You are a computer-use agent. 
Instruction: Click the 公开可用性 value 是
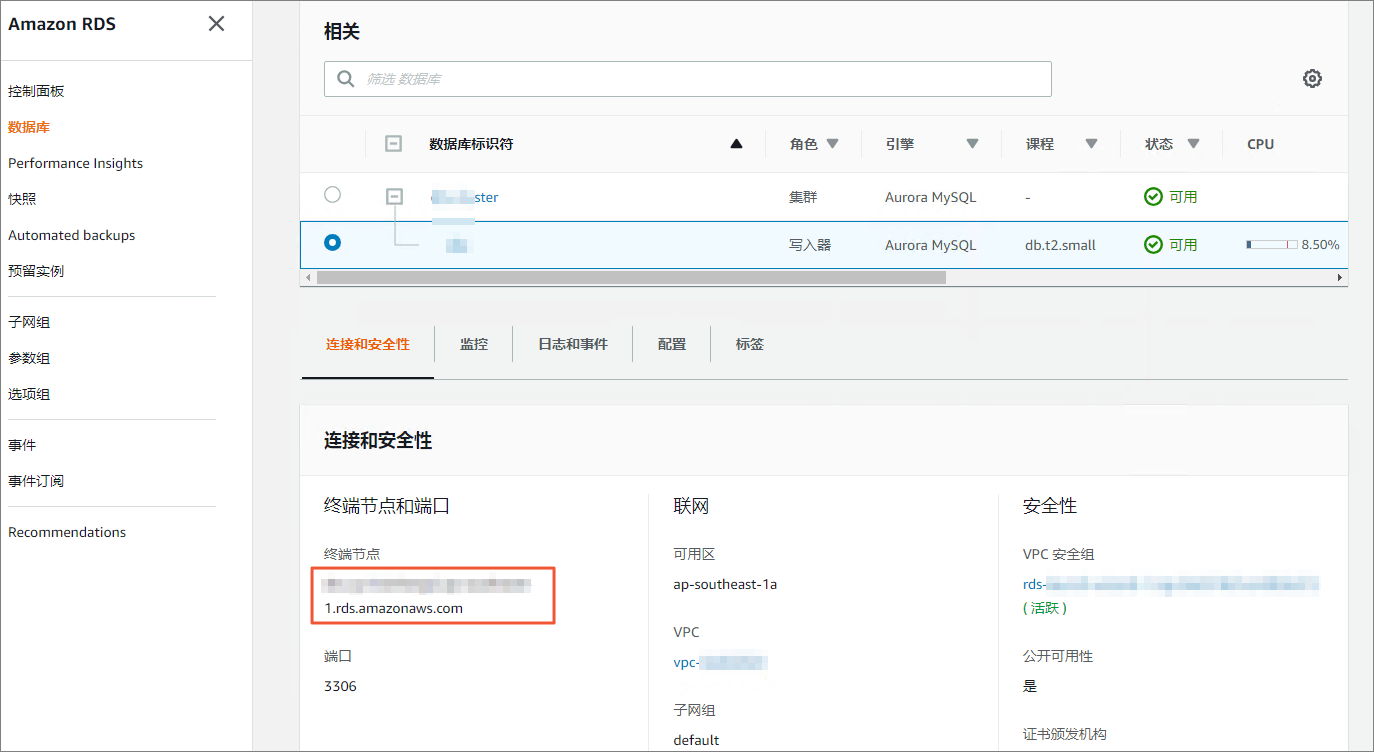pos(1030,686)
